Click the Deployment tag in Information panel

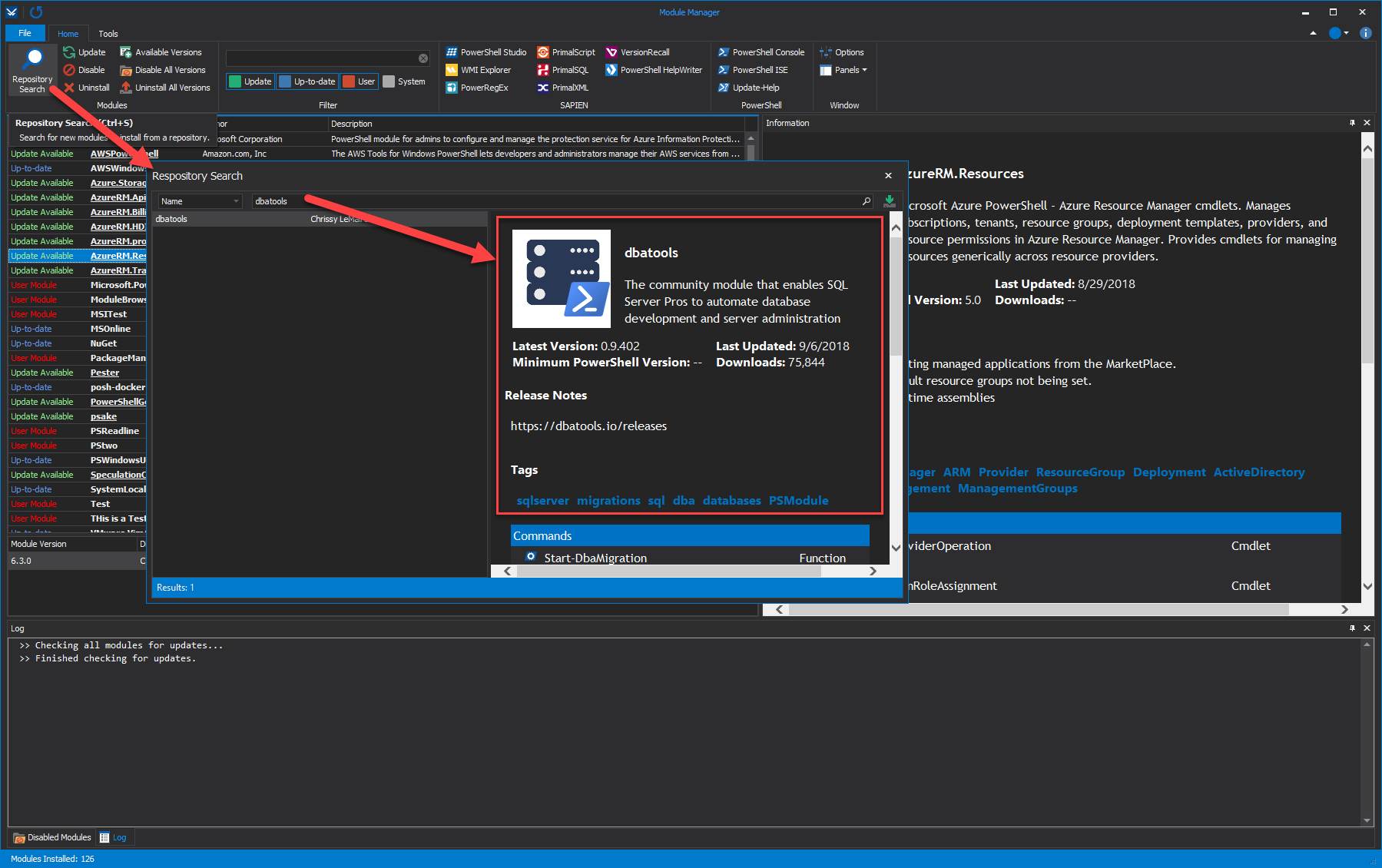coord(1169,472)
